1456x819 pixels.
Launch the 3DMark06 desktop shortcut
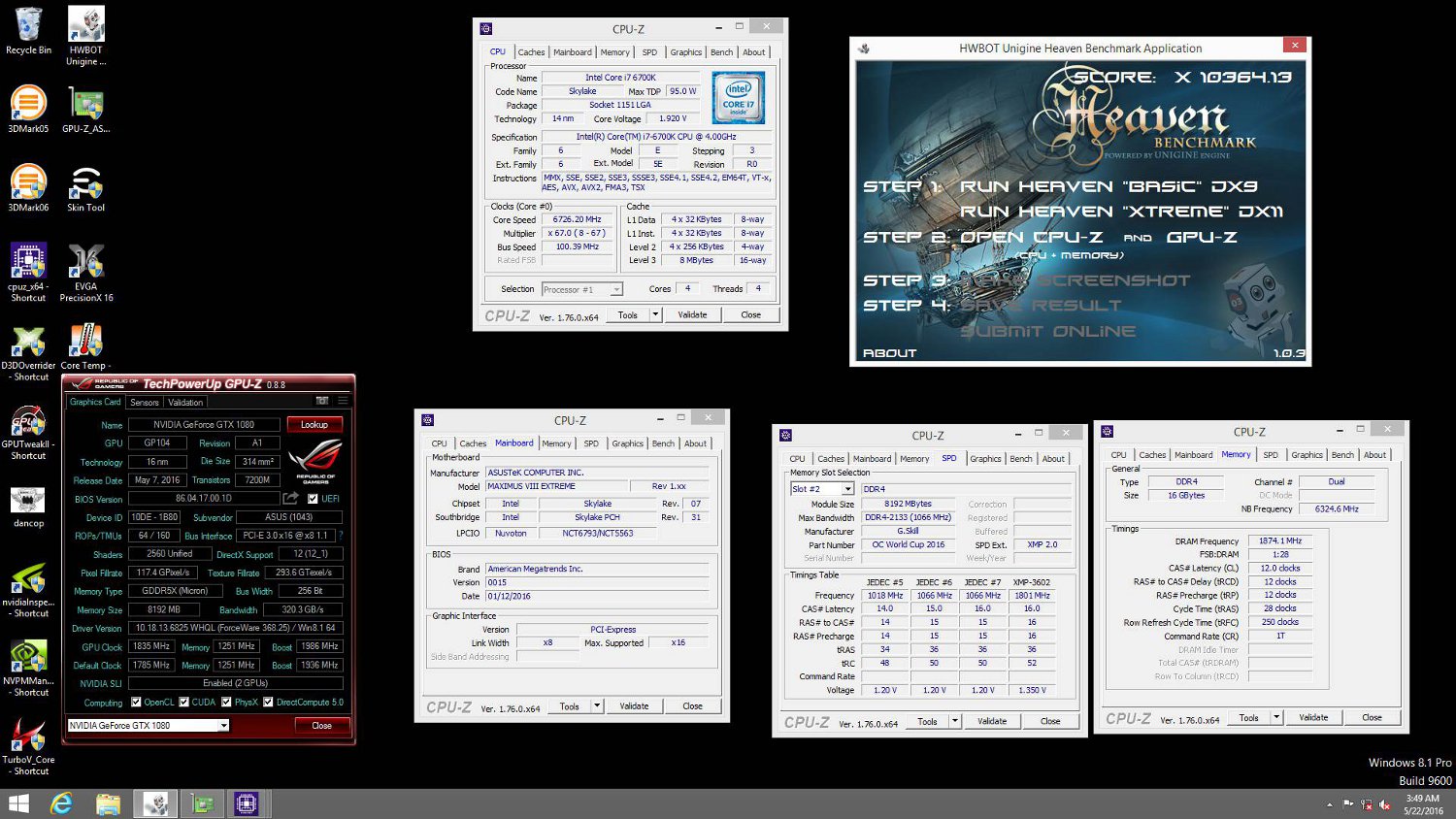coord(28,188)
